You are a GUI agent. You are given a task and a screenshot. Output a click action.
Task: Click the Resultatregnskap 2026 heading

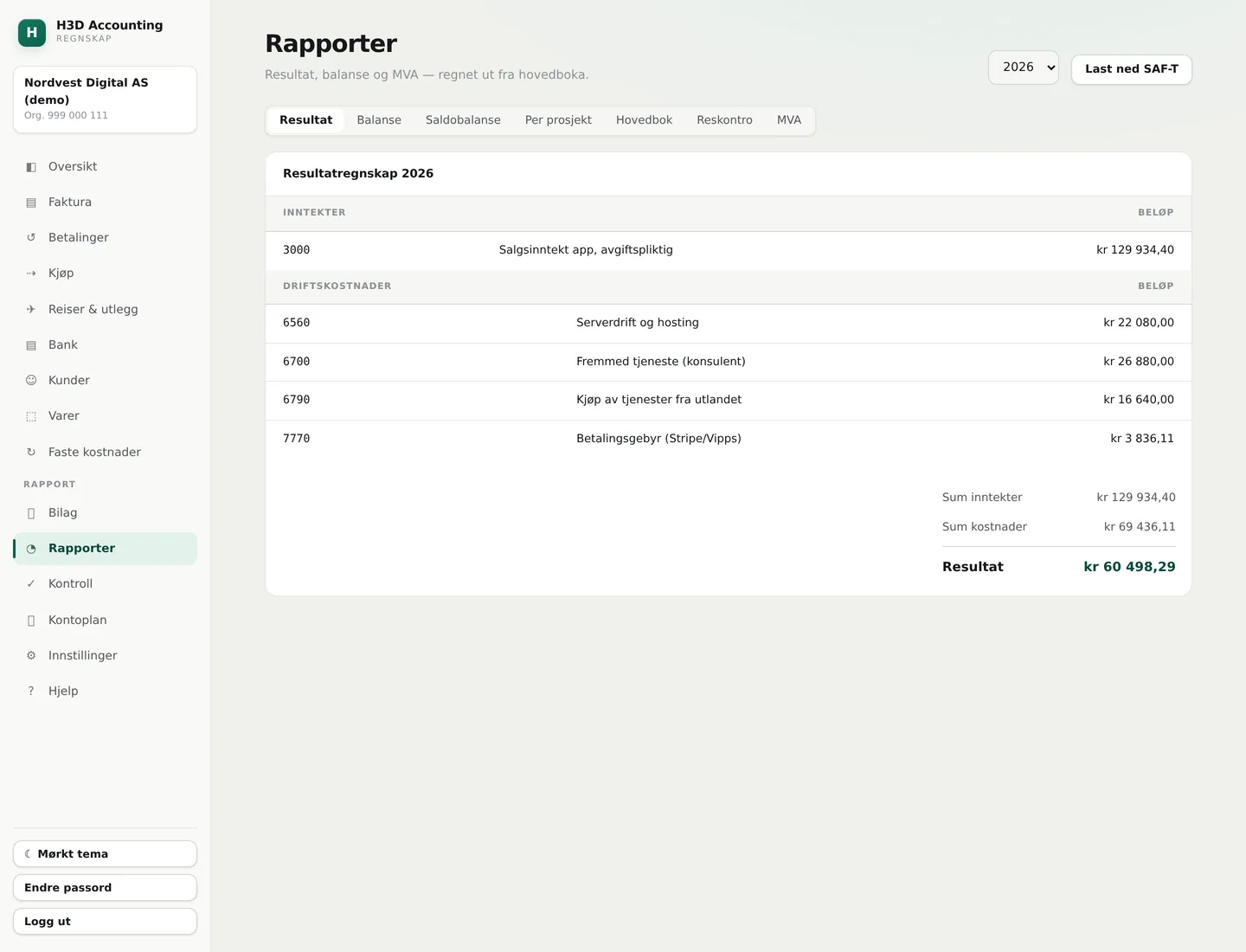[358, 174]
